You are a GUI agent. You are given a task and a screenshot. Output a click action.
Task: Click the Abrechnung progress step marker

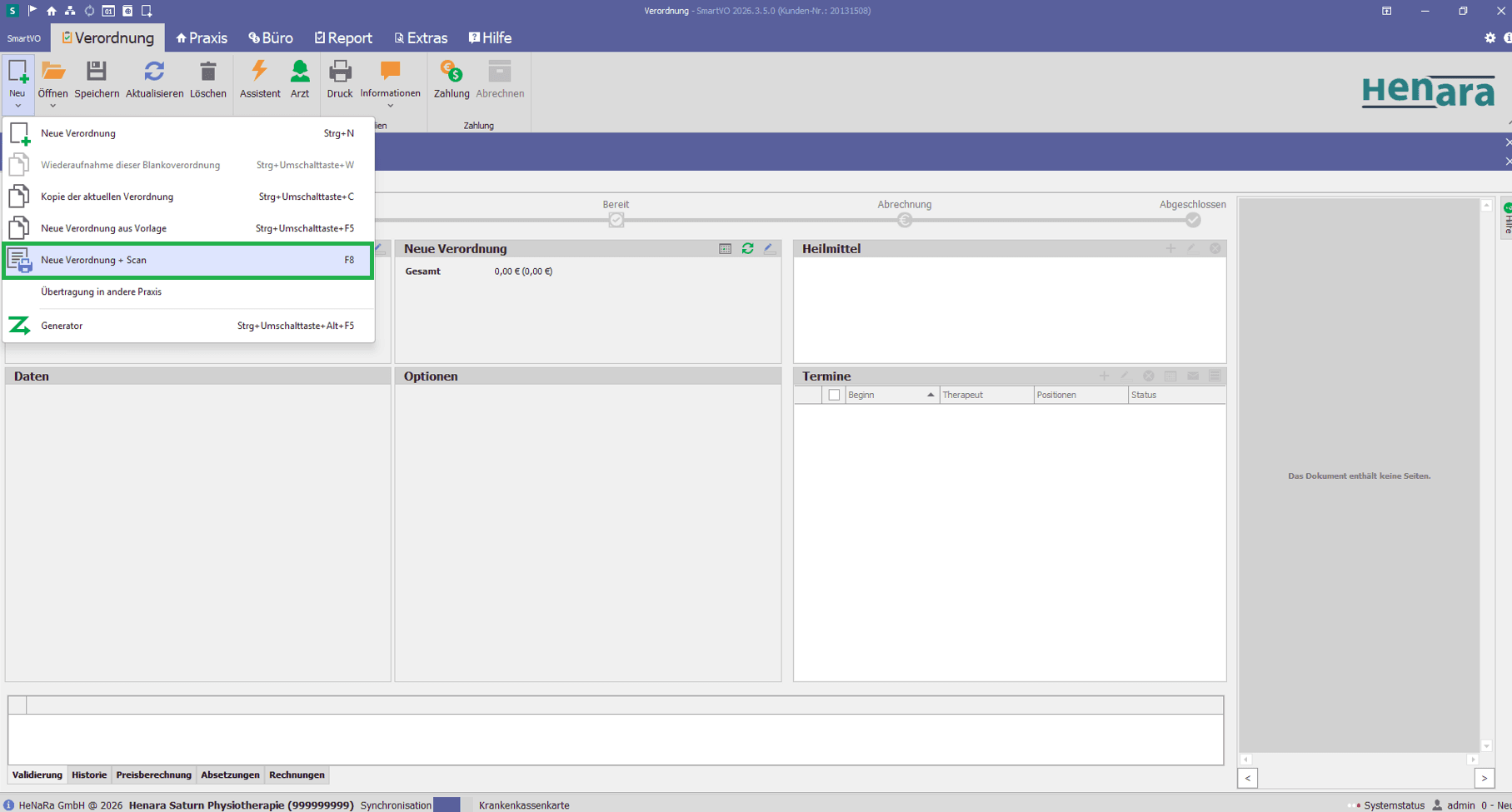pos(905,220)
